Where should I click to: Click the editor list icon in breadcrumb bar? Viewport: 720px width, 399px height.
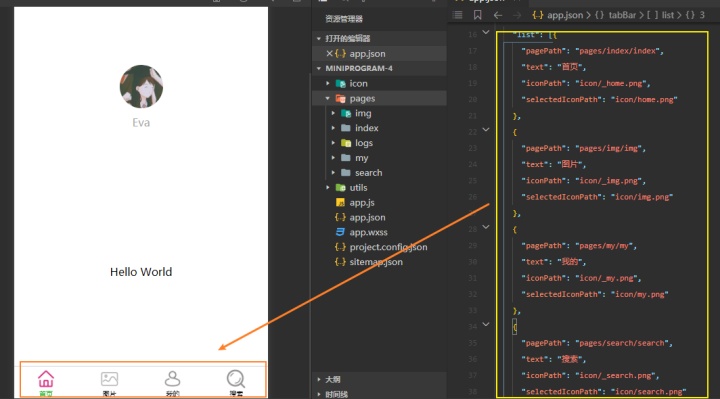tap(458, 15)
